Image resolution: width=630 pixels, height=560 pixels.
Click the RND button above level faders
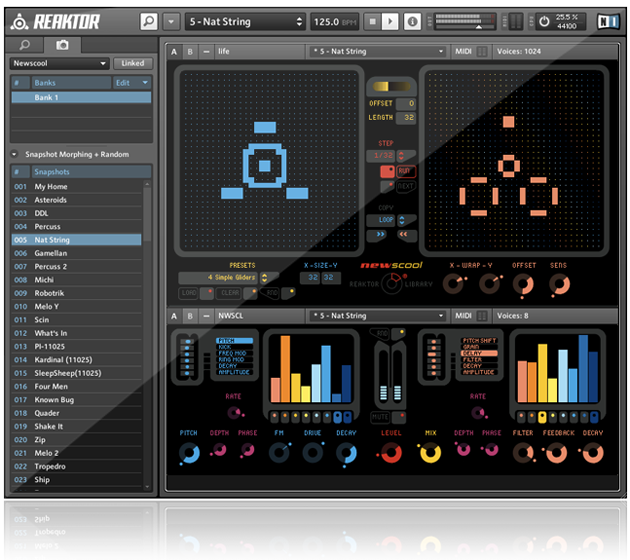pyautogui.click(x=380, y=333)
